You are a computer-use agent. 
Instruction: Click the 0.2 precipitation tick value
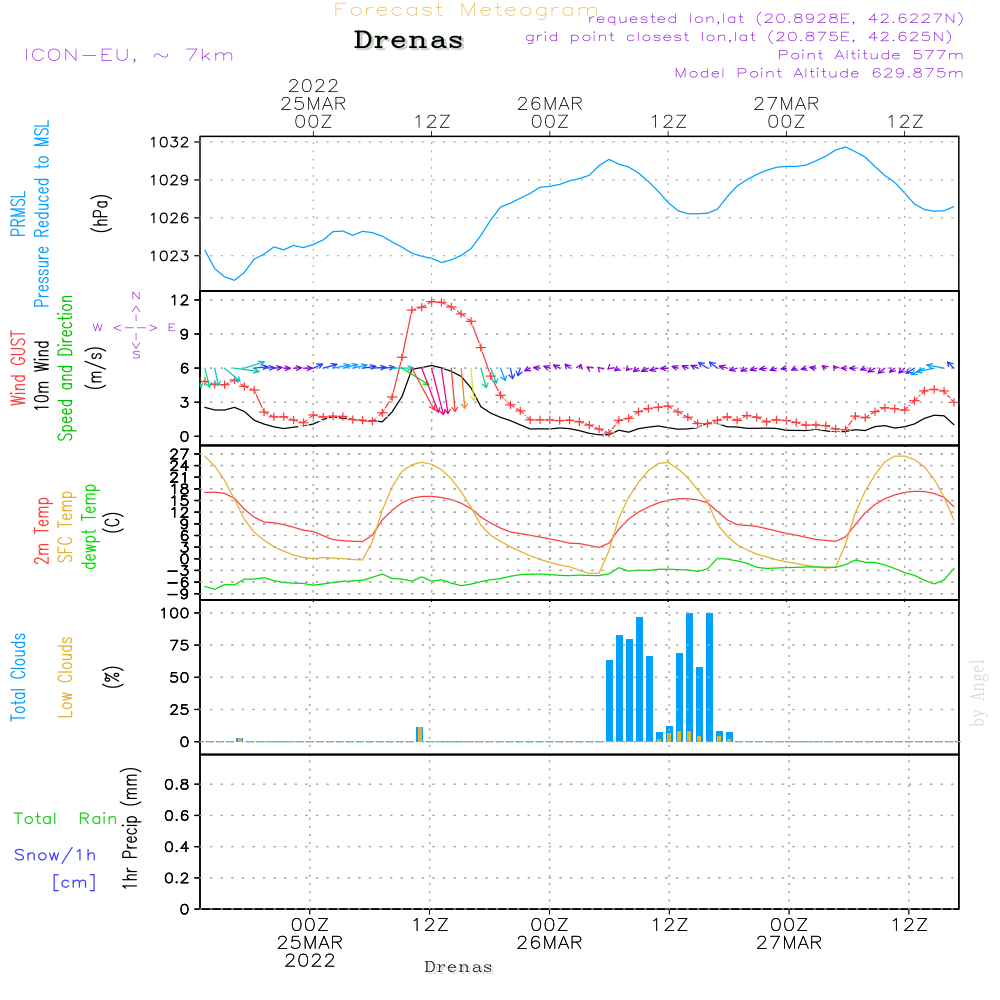tap(177, 878)
